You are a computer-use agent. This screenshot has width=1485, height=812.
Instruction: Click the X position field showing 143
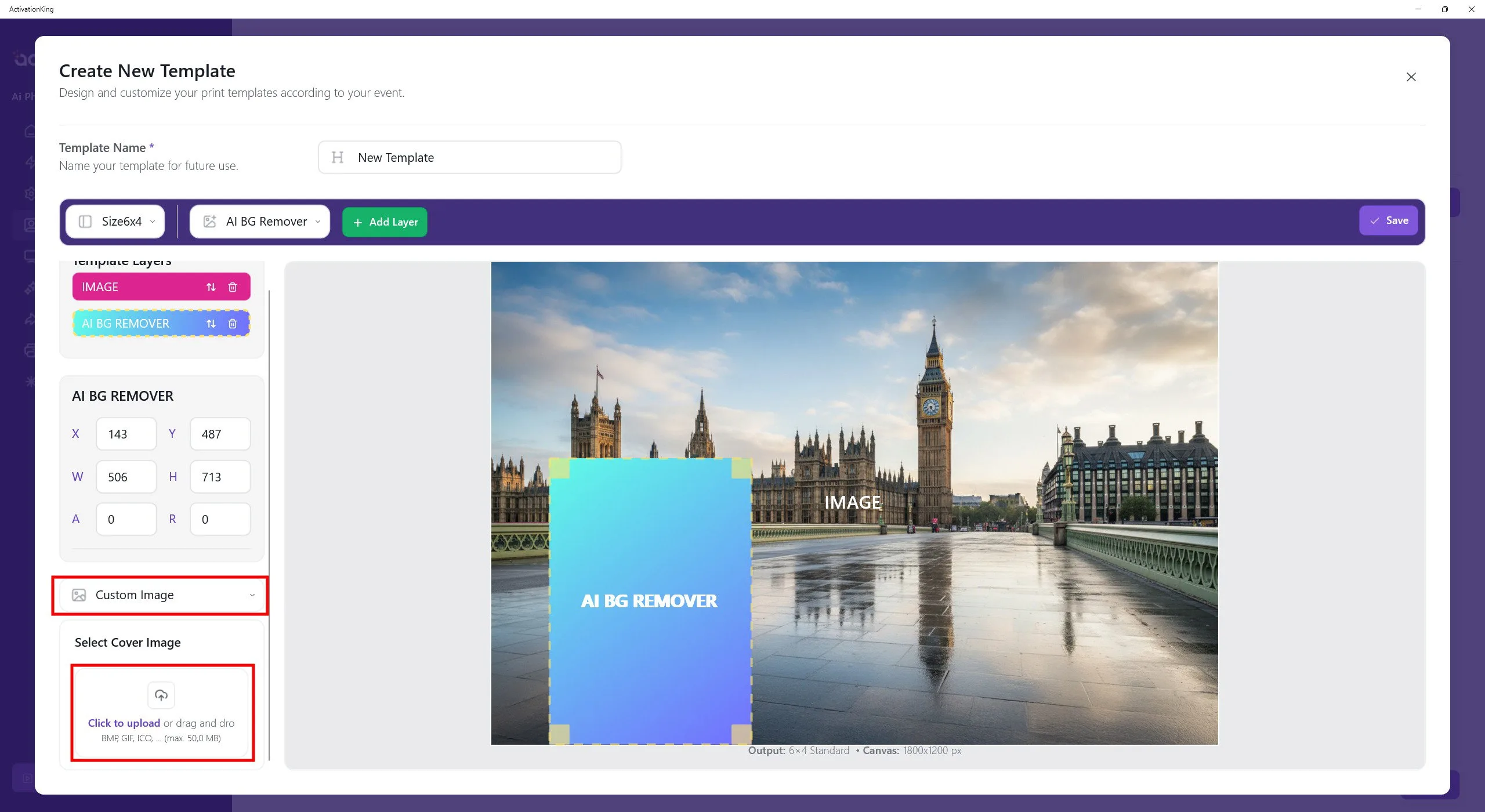click(126, 434)
